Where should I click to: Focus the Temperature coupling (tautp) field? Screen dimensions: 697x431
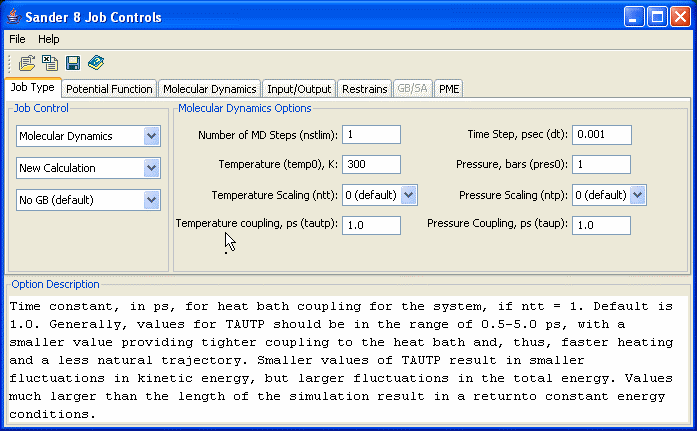coord(371,225)
